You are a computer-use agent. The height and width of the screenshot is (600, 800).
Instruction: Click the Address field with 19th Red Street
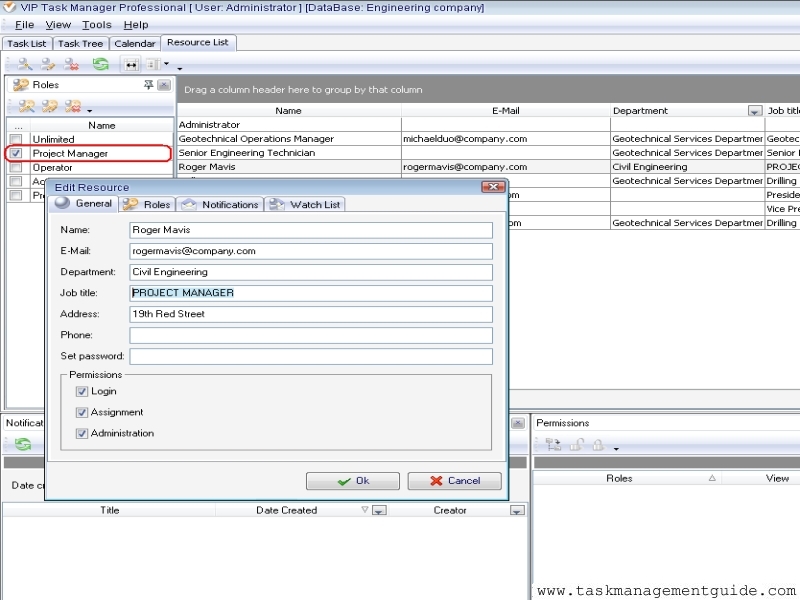point(311,314)
